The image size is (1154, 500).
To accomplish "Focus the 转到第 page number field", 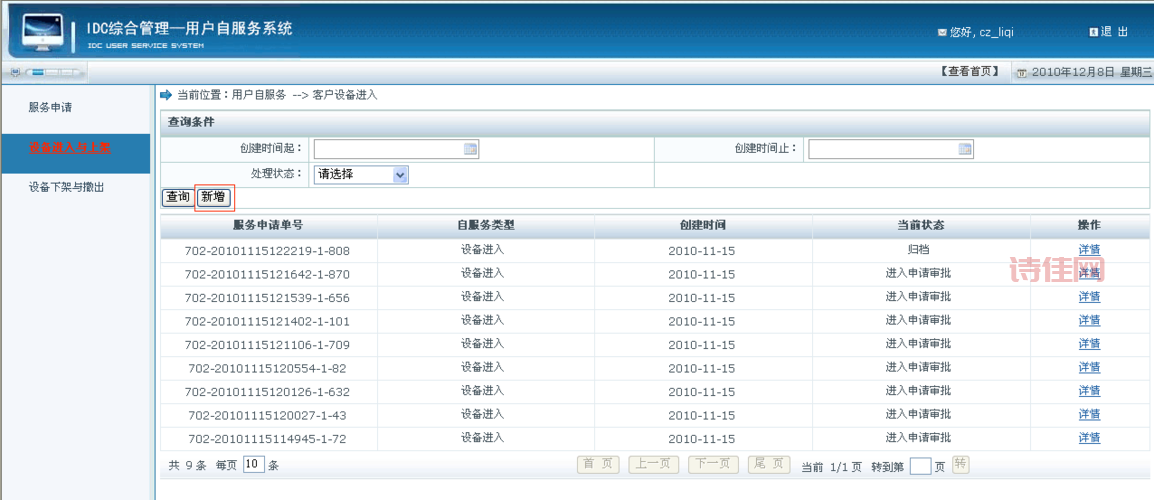I will [x=921, y=466].
